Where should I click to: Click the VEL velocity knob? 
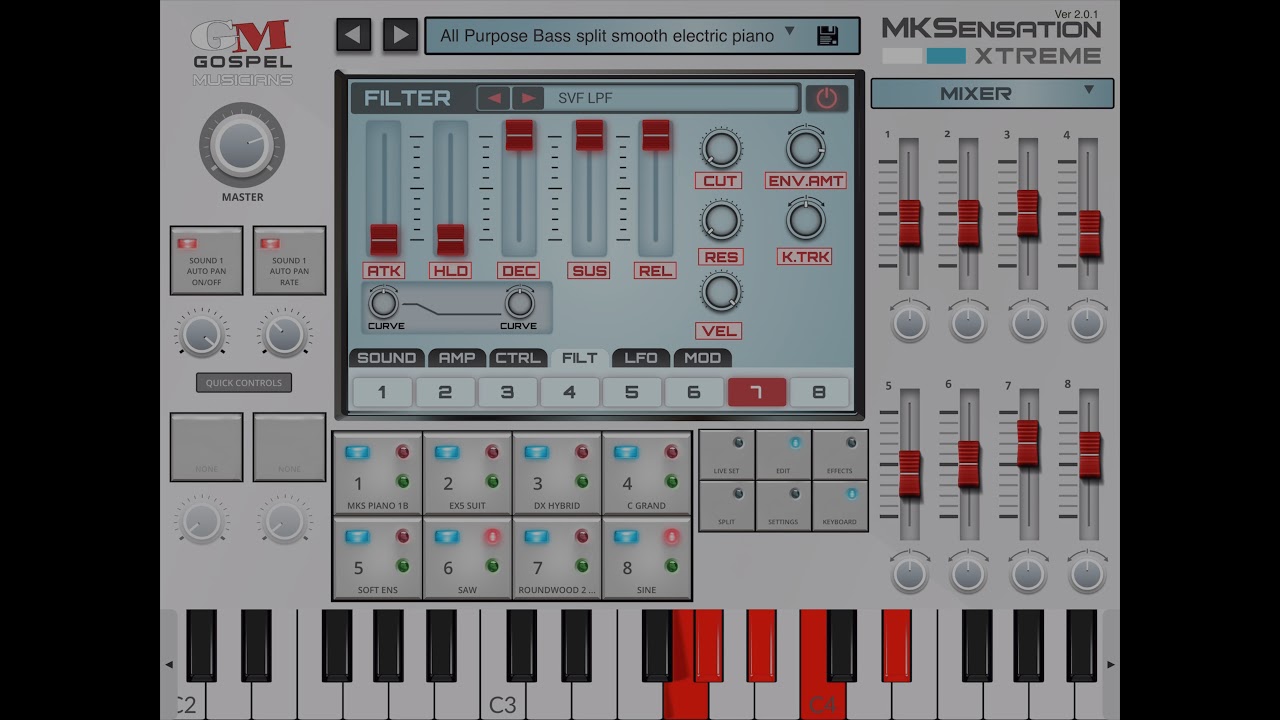coord(720,292)
